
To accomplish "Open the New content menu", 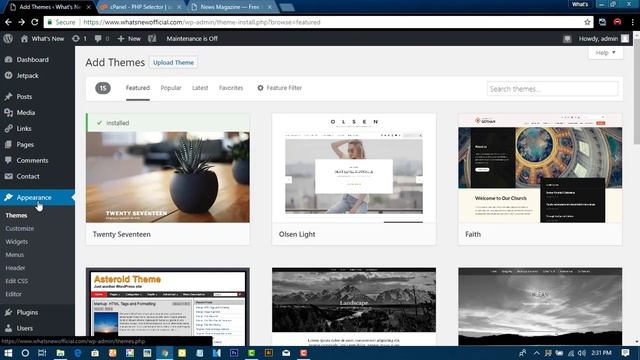I will (129, 39).
